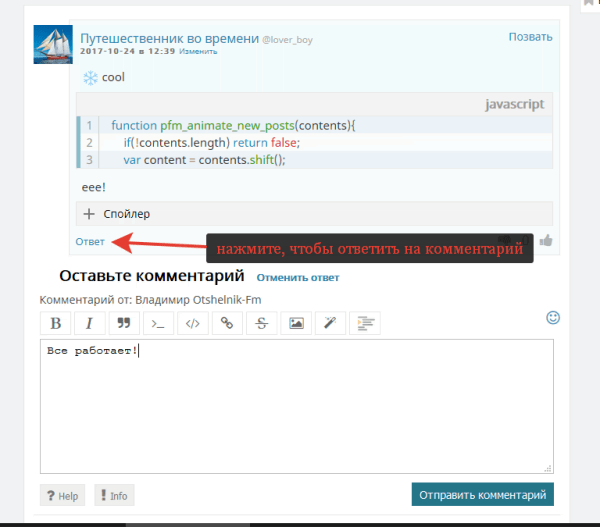Apply strikethrough formatting to text
Image resolution: width=600 pixels, height=527 pixels.
(x=262, y=323)
